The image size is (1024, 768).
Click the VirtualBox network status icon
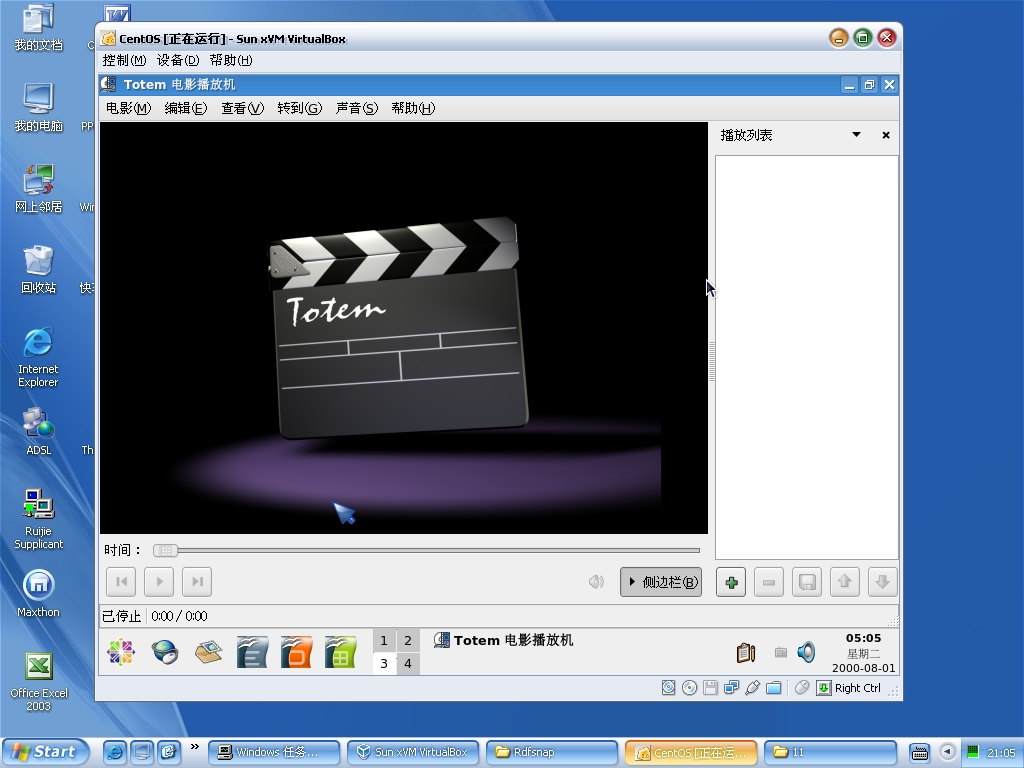[731, 688]
